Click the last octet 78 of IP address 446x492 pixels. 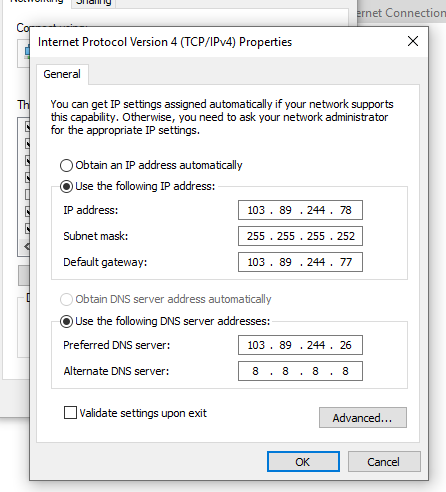point(346,210)
